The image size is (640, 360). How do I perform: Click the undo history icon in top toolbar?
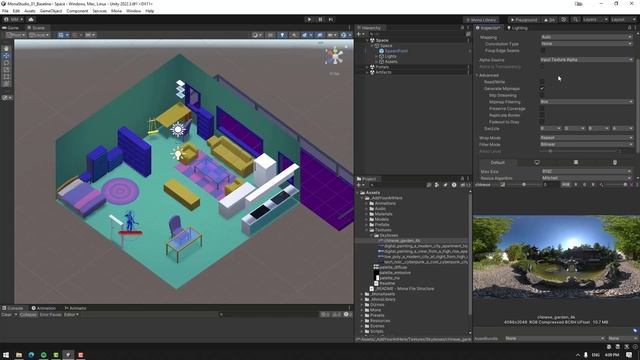[564, 20]
